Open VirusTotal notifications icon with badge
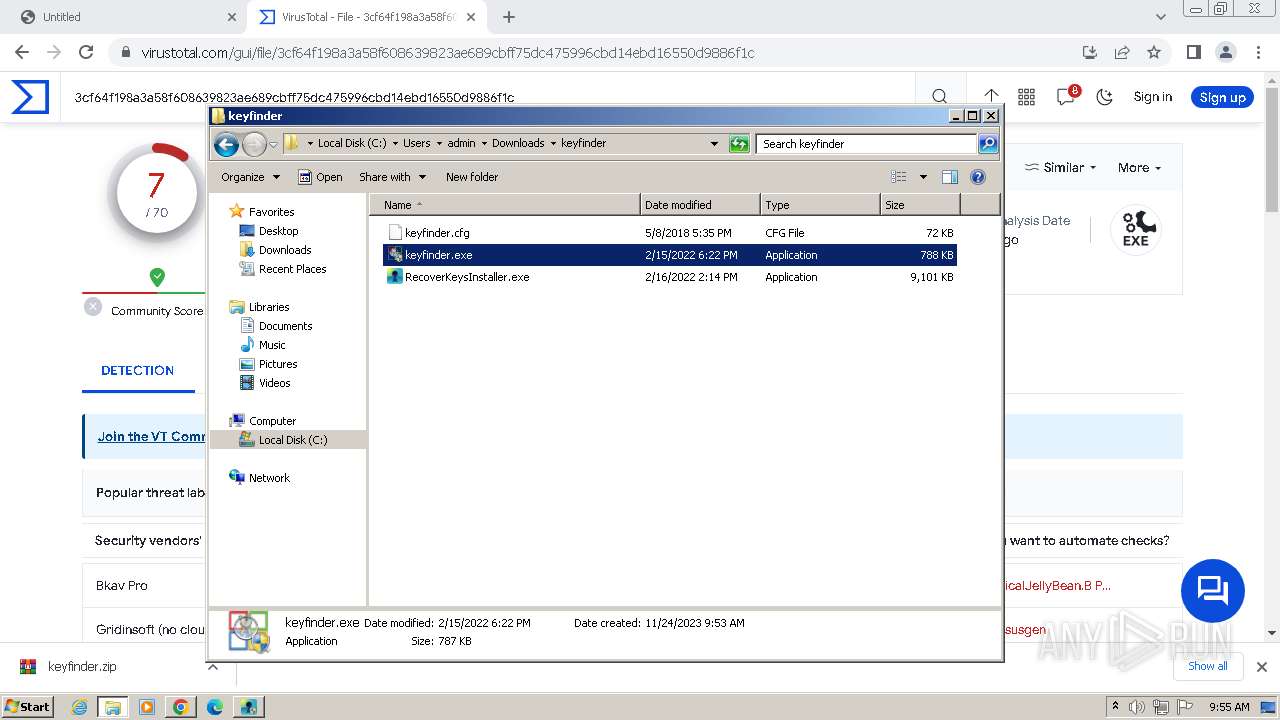The height and width of the screenshot is (720, 1280). pyautogui.click(x=1067, y=96)
